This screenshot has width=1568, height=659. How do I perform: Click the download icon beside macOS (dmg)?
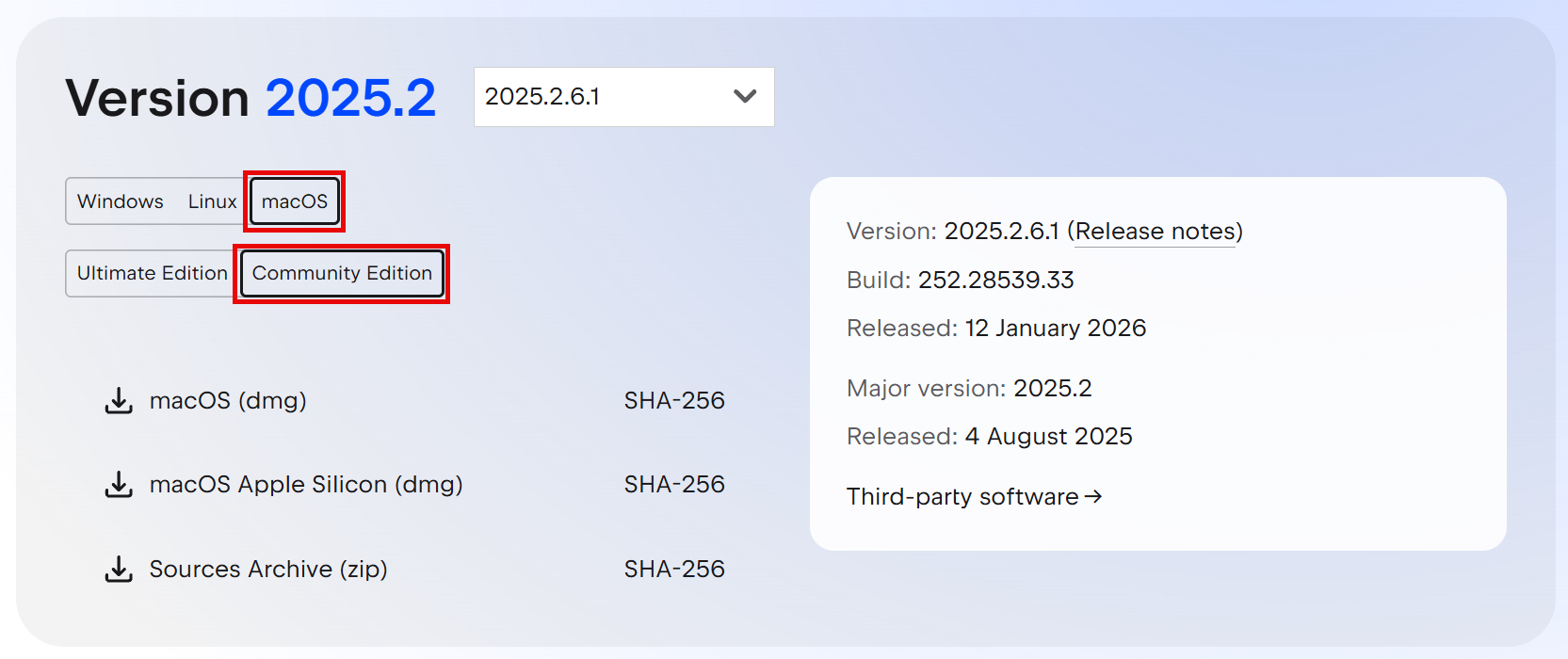pyautogui.click(x=119, y=401)
